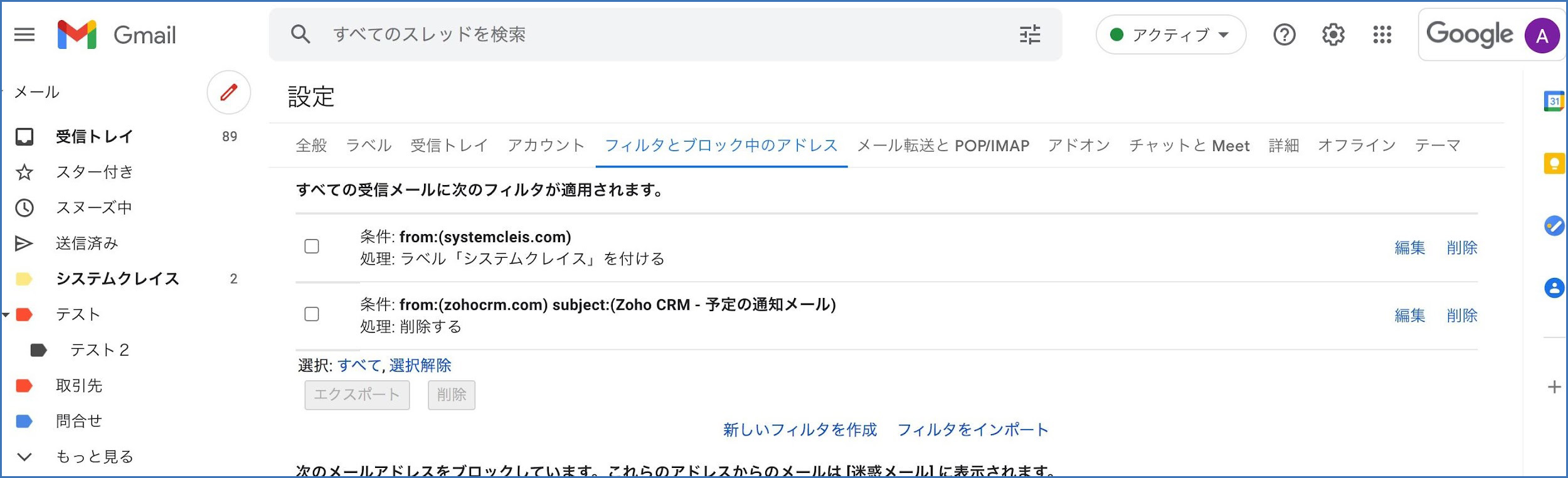Open the main menu hamburger icon
The width and height of the screenshot is (1568, 478).
24,35
